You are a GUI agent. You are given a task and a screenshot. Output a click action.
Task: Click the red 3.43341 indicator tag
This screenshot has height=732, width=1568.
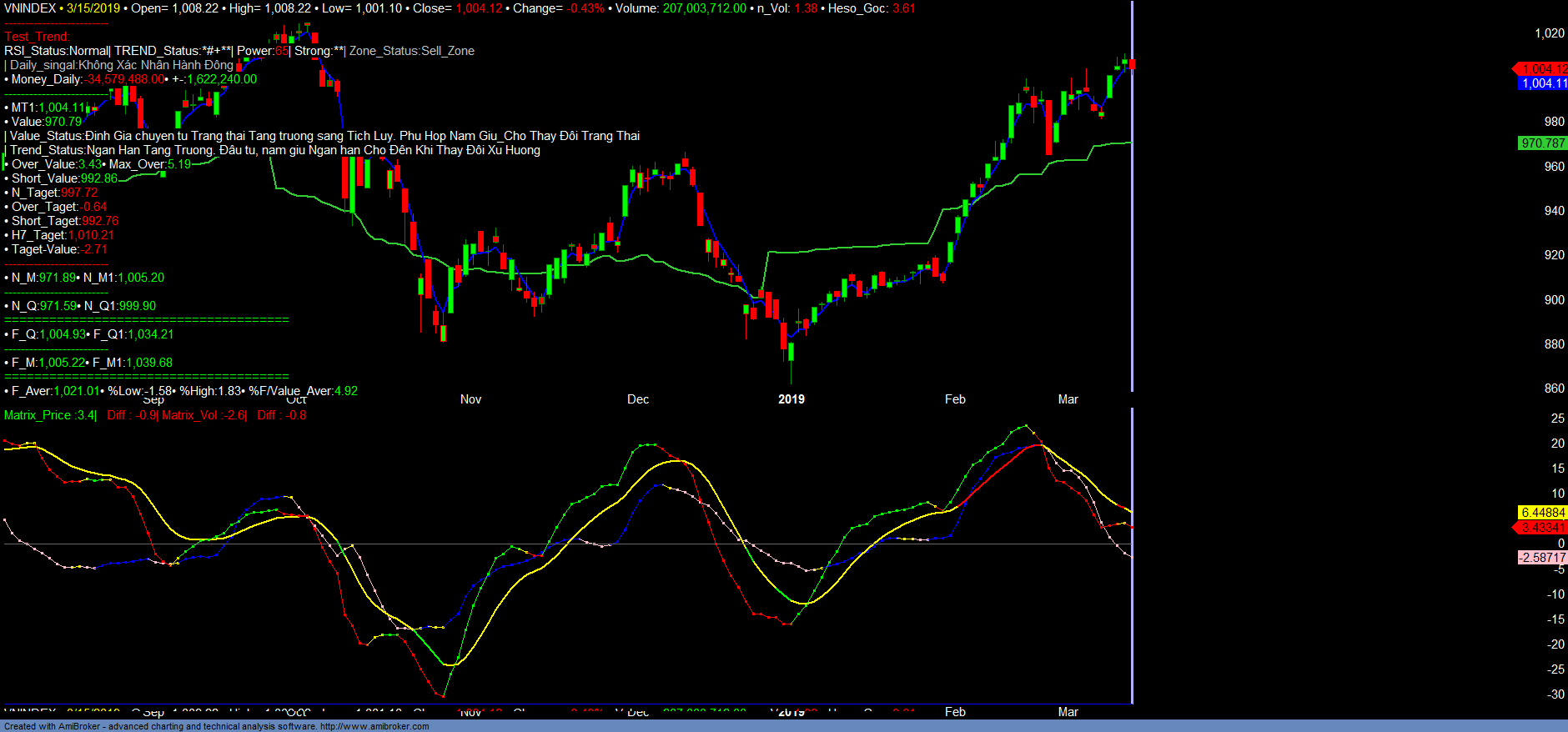[x=1543, y=528]
